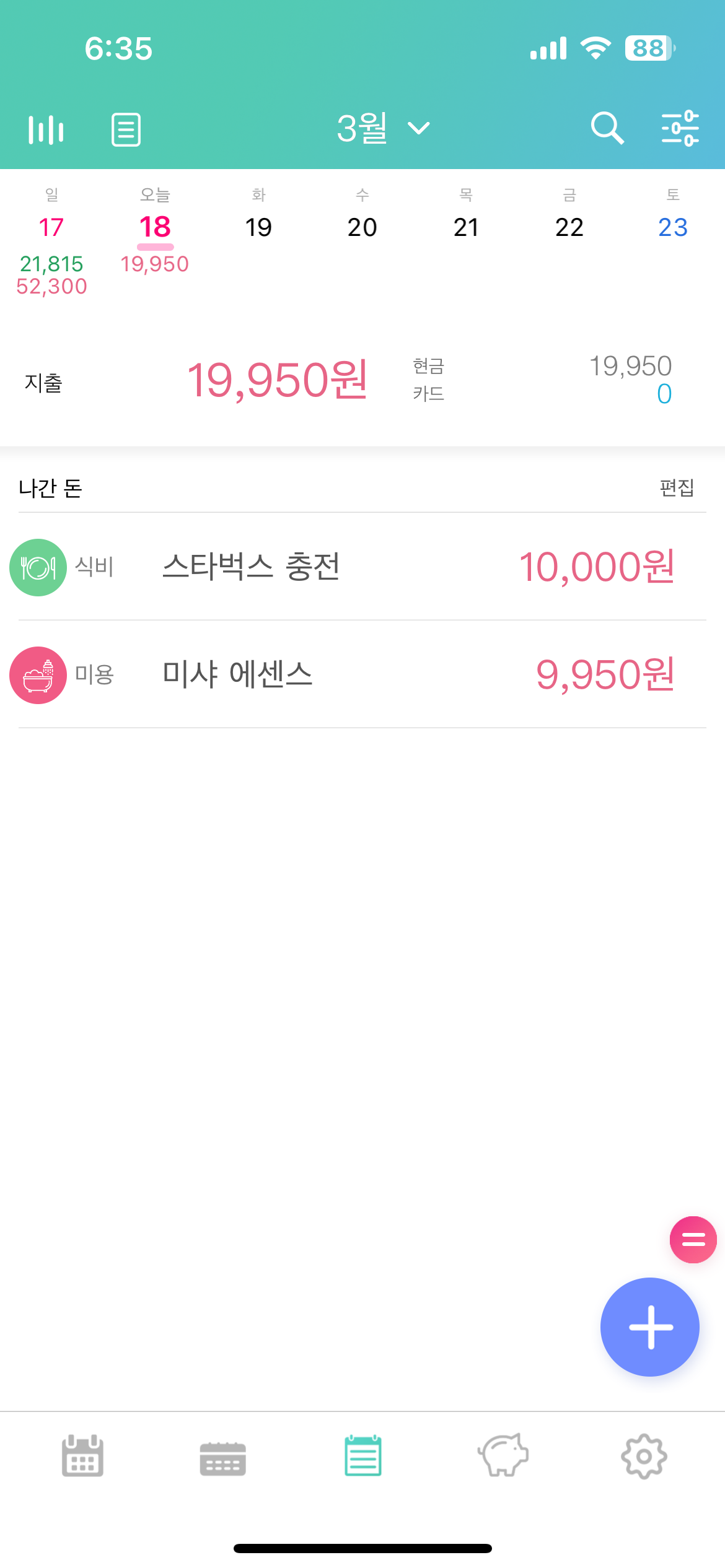Open the statistics bar chart icon
The width and height of the screenshot is (725, 1568).
(x=46, y=129)
